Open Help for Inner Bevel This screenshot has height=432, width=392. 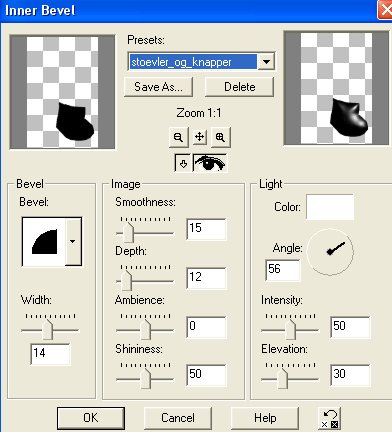pyautogui.click(x=265, y=418)
